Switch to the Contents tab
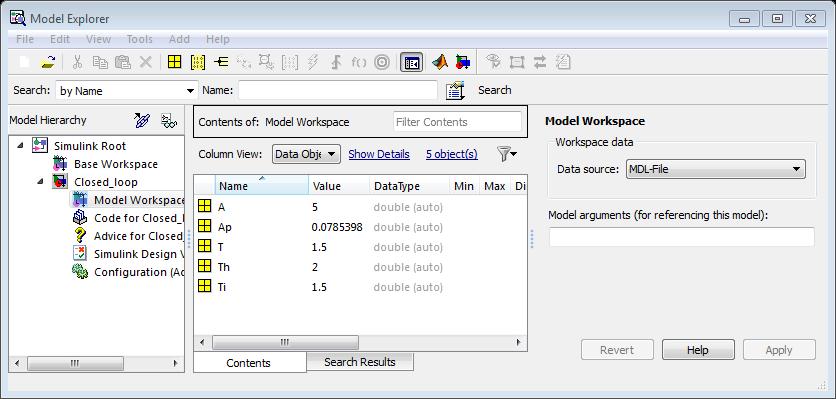The image size is (836, 399). point(249,362)
